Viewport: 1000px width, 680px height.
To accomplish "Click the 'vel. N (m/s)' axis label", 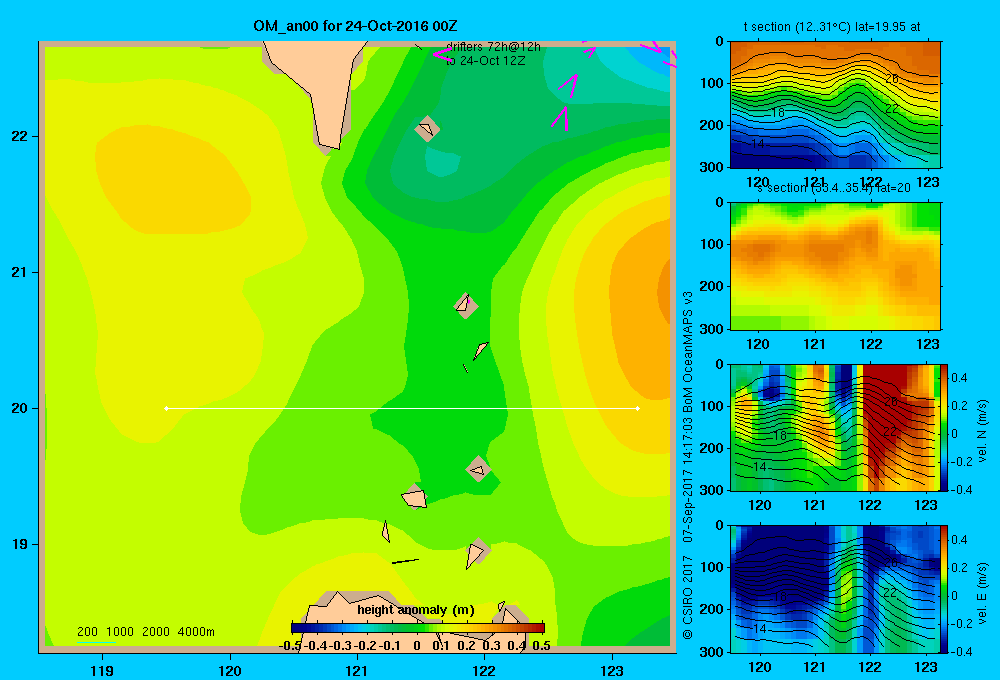I will pos(983,431).
